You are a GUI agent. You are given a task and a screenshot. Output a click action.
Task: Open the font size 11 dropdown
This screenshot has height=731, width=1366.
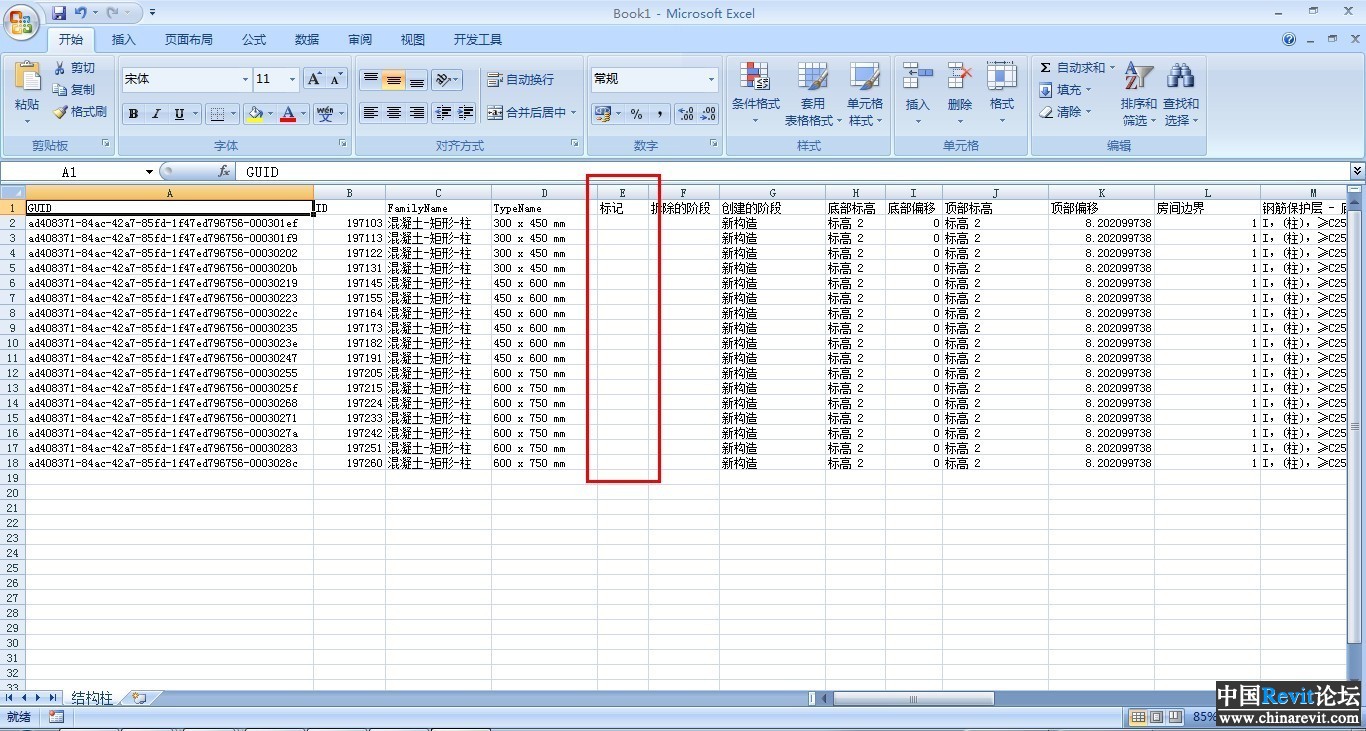point(292,79)
